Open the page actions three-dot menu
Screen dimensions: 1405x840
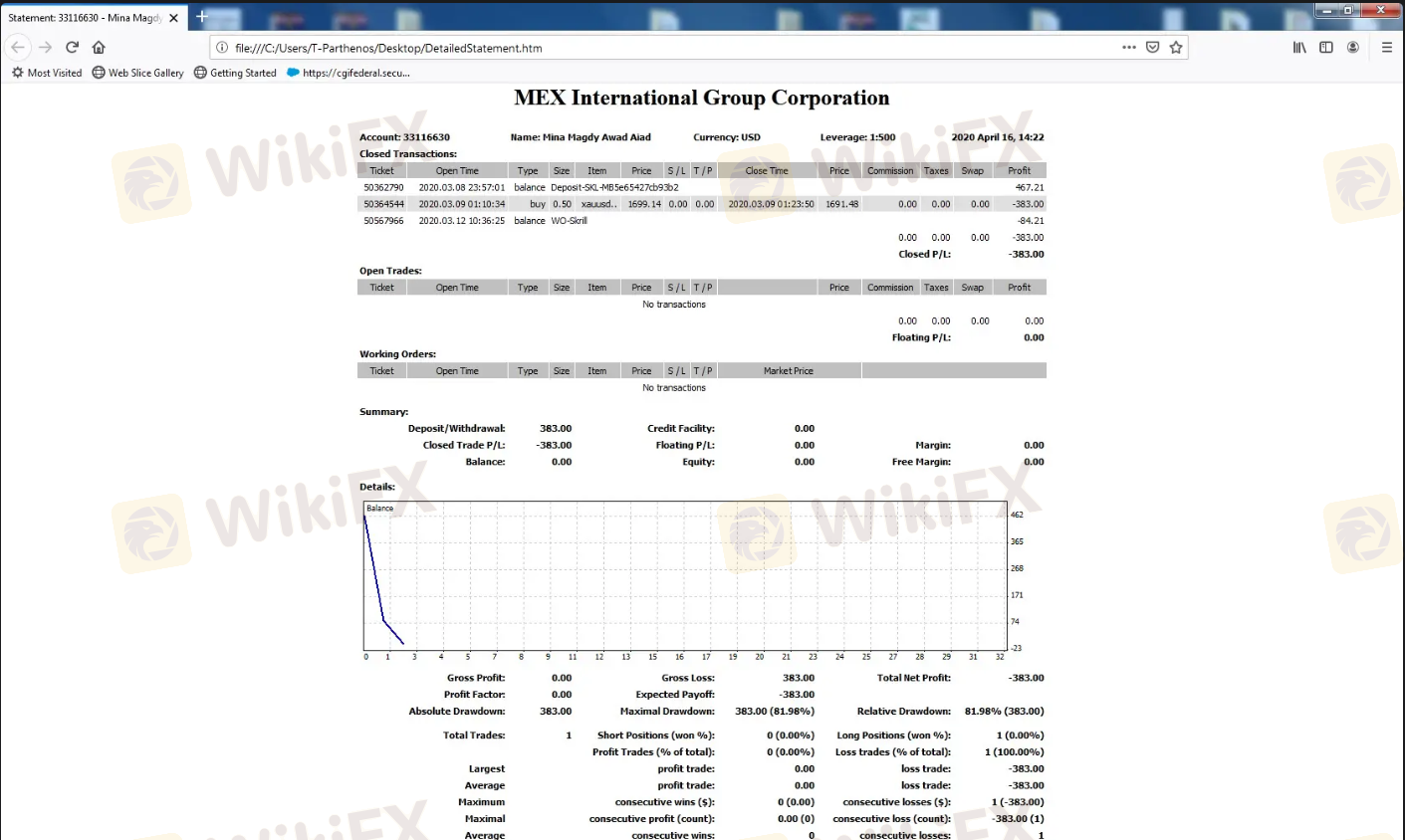pos(1128,47)
